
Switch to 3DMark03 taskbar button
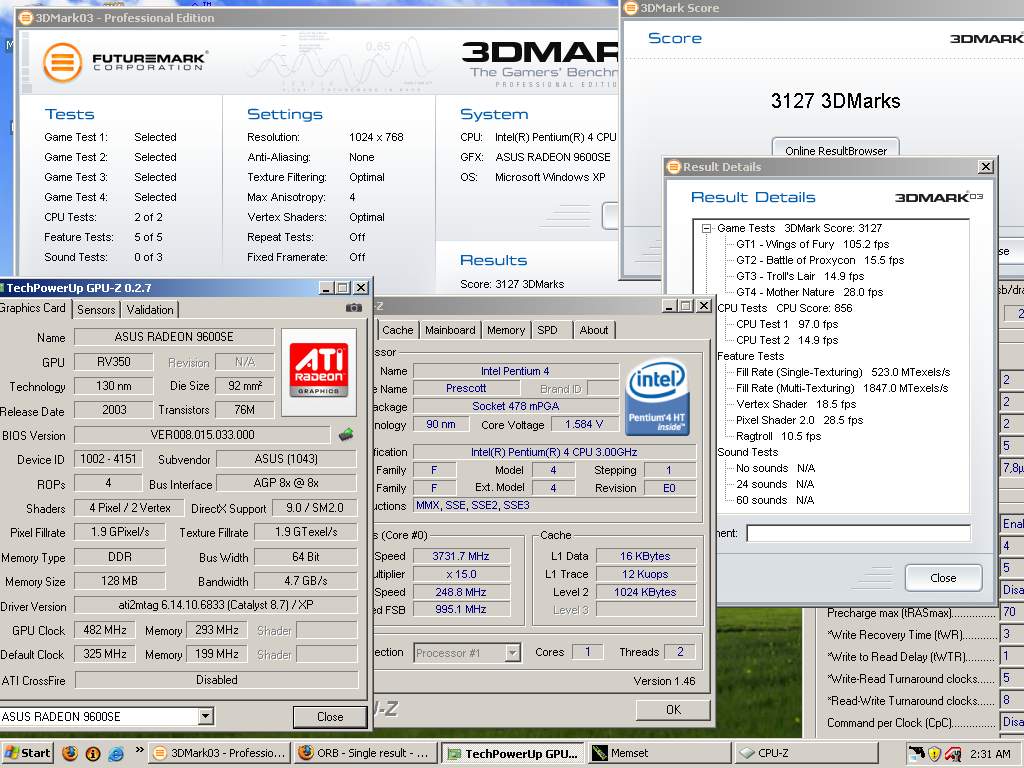219,753
